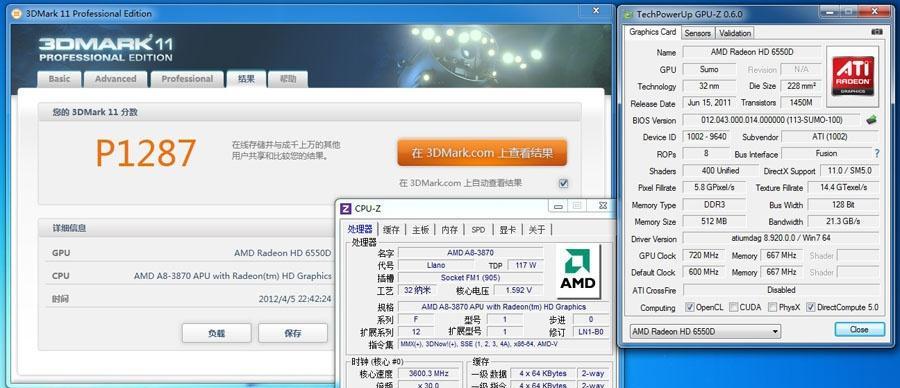Switch to the 缓存 tab in CPU-Z
This screenshot has height=388, width=900.
391,230
